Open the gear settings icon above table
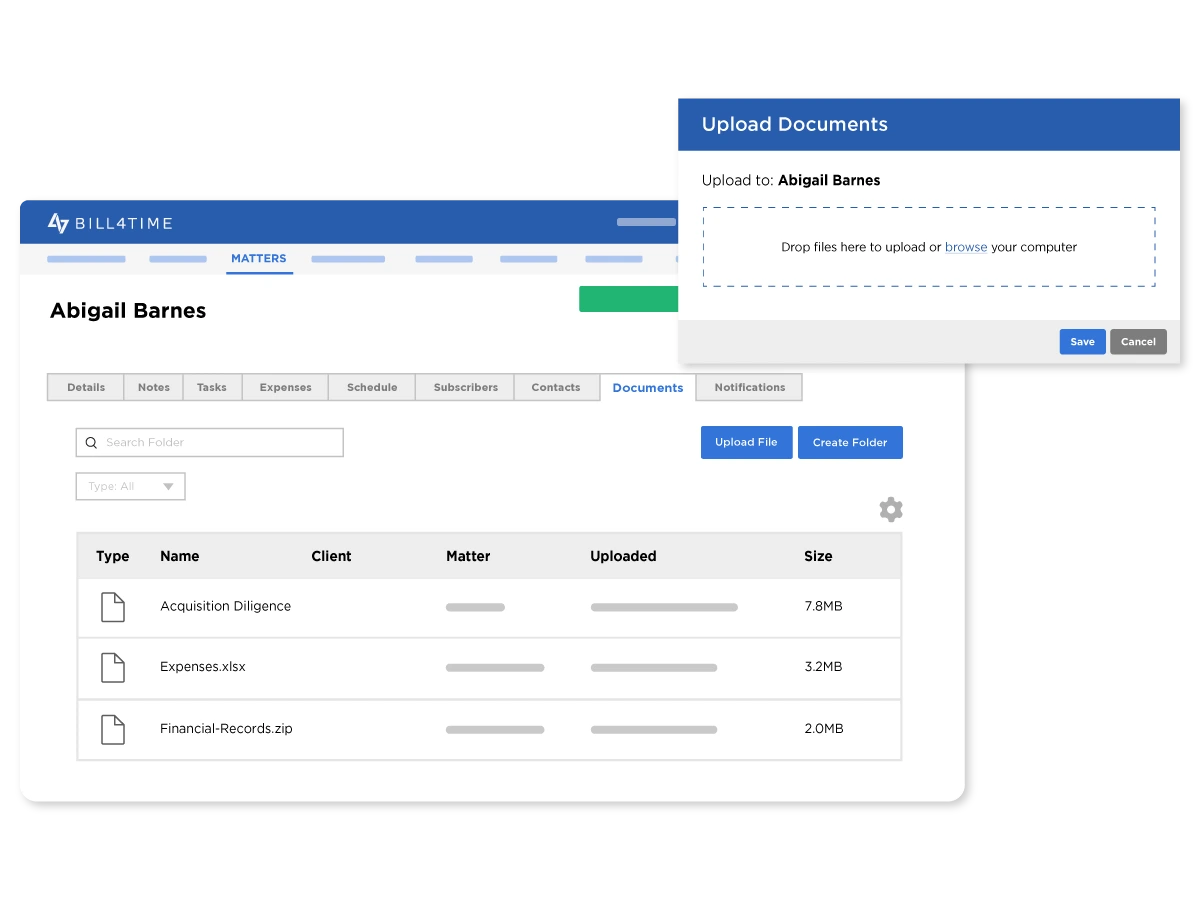The image size is (1200, 900). 890,510
